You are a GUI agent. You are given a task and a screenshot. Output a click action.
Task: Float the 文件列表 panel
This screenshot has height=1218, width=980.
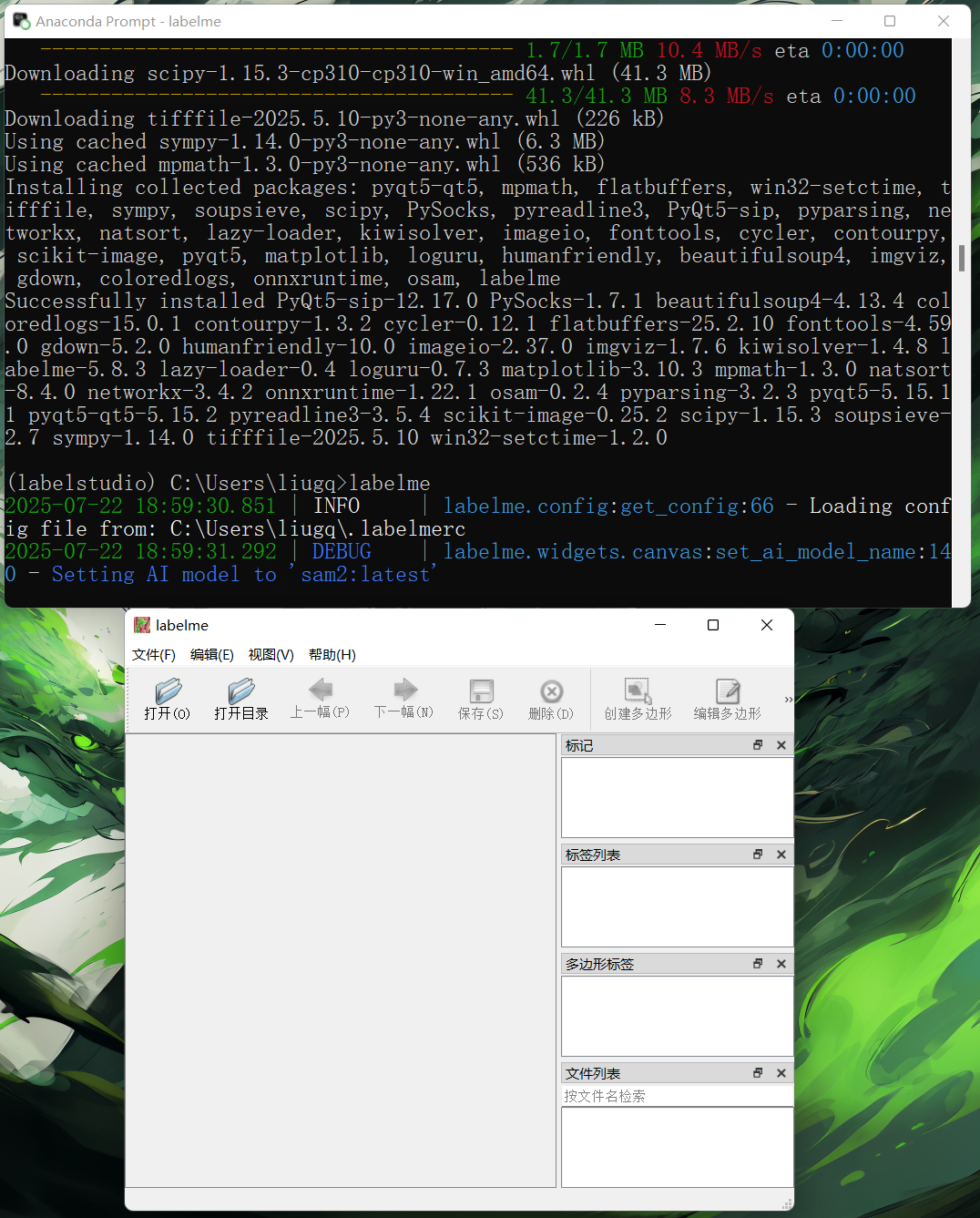[x=758, y=1073]
